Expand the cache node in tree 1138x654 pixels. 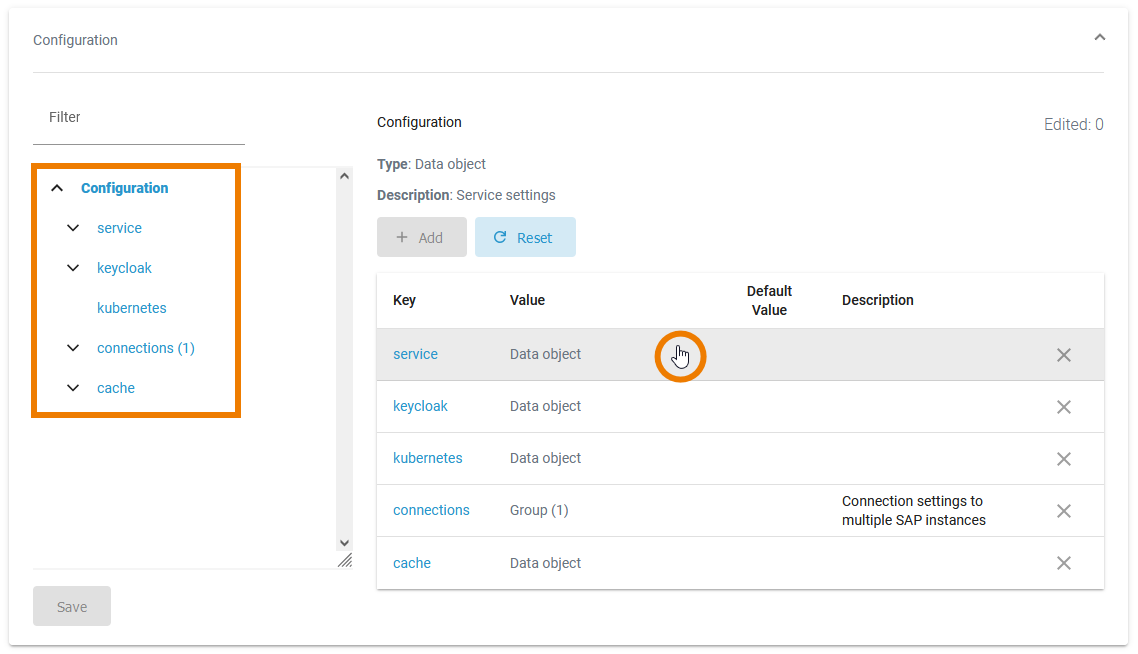73,388
